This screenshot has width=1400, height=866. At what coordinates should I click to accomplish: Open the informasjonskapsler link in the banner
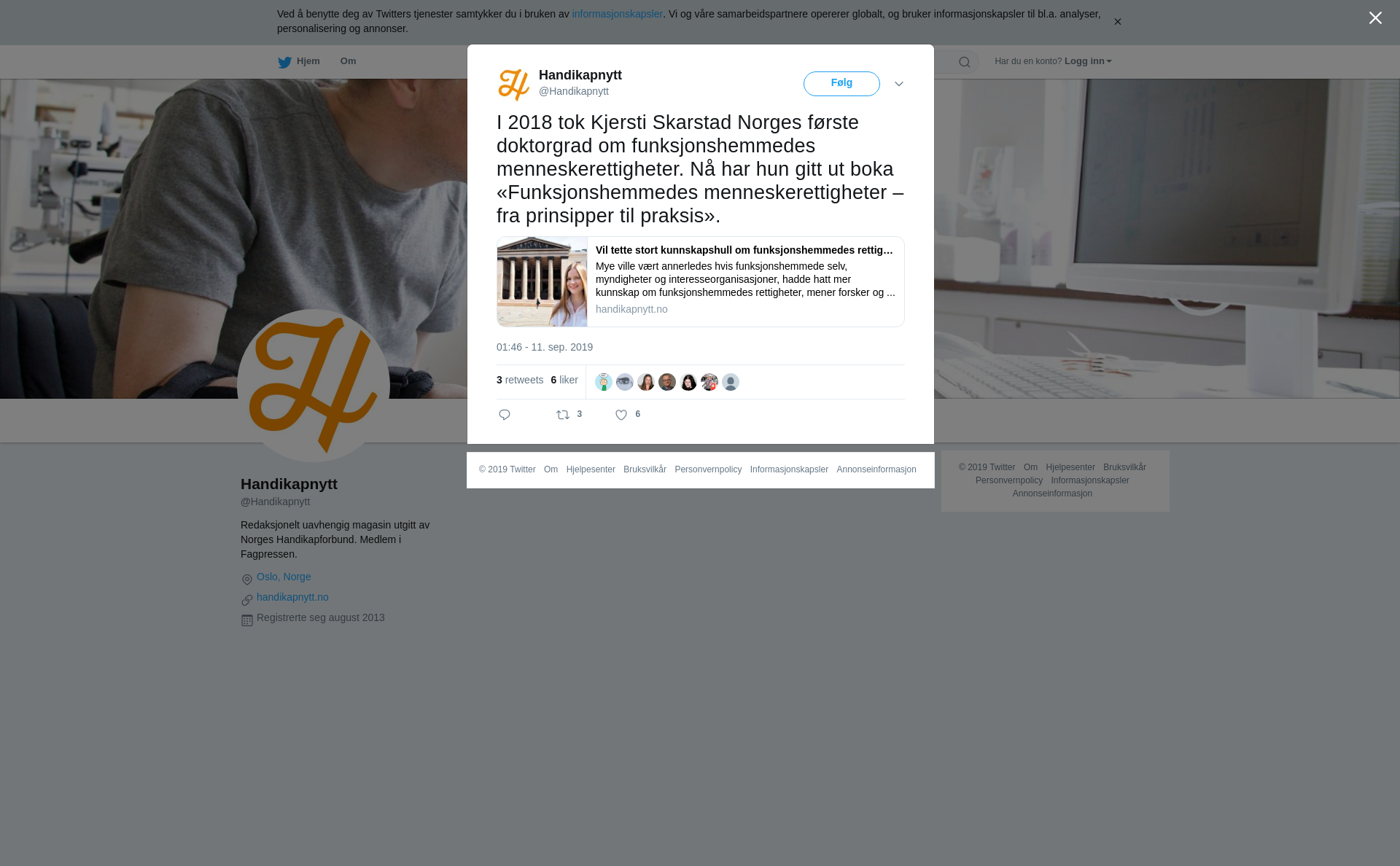[617, 14]
